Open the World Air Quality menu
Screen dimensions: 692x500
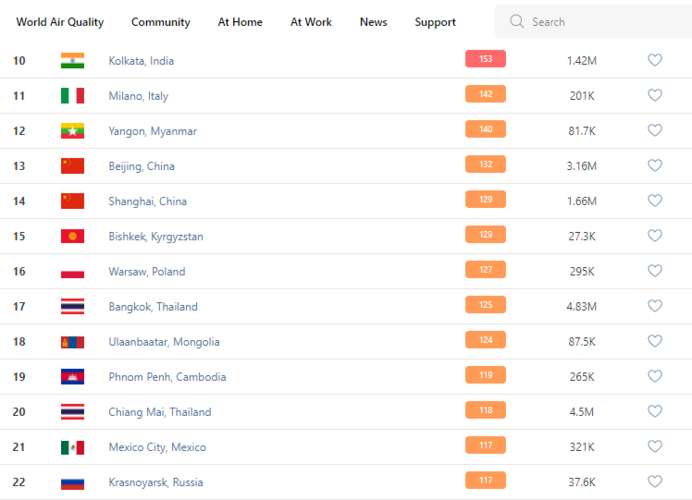(60, 22)
